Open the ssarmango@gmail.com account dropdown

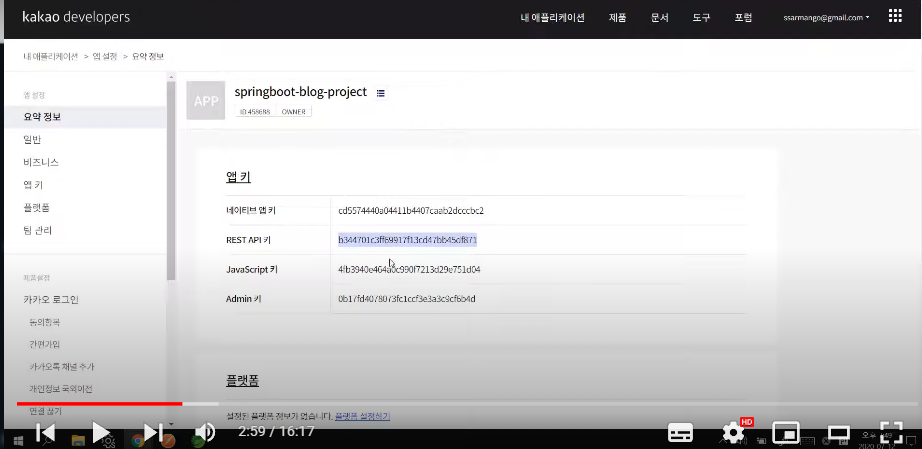(x=826, y=18)
